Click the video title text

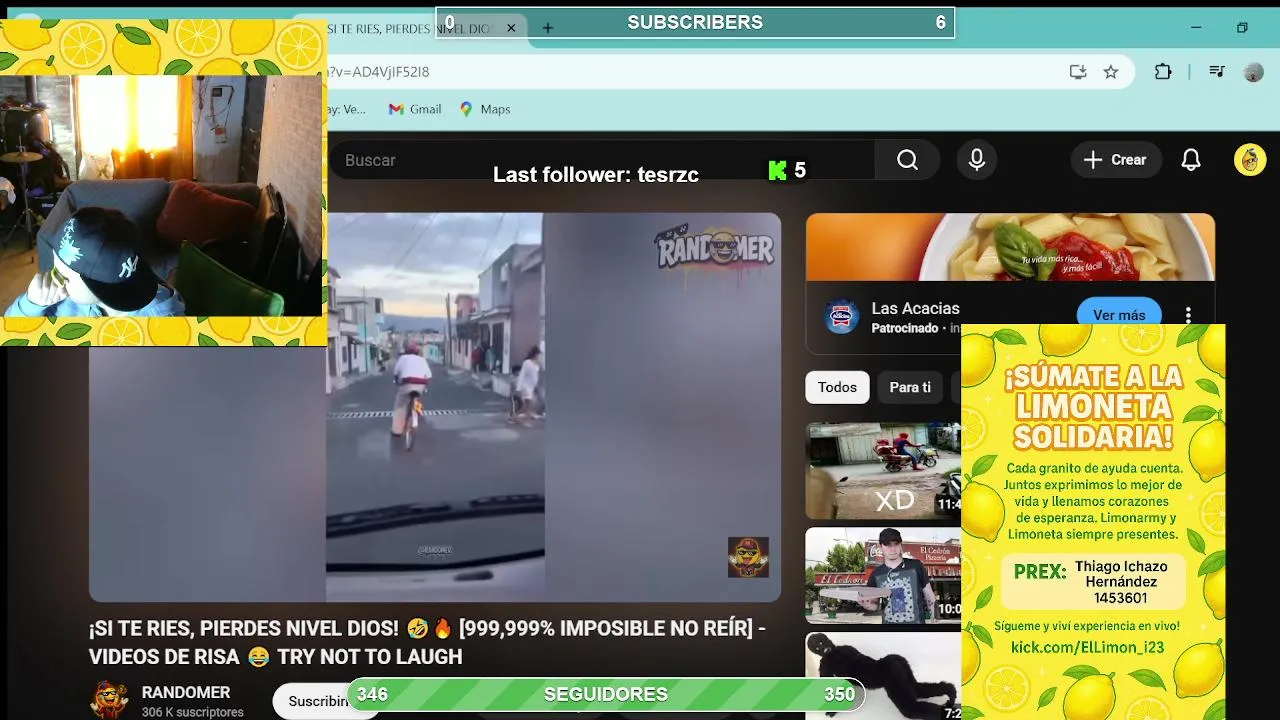click(x=428, y=642)
